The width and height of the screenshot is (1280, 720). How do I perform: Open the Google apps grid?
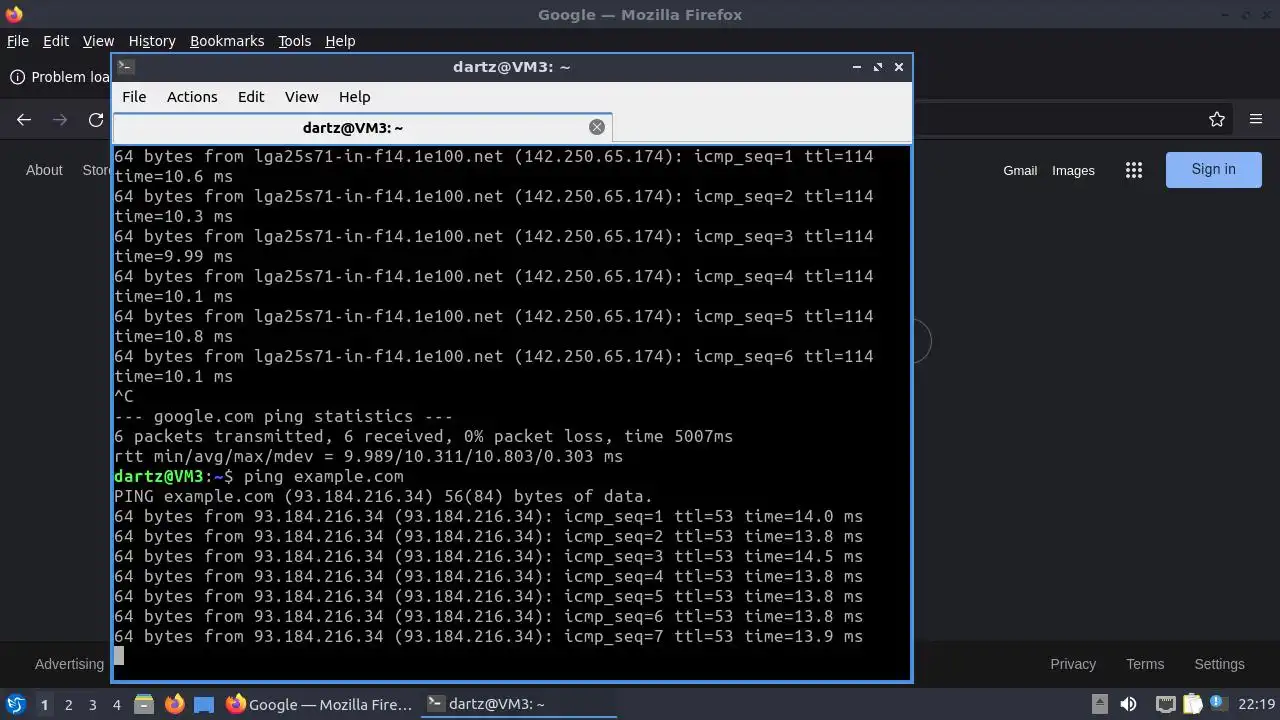(1134, 170)
